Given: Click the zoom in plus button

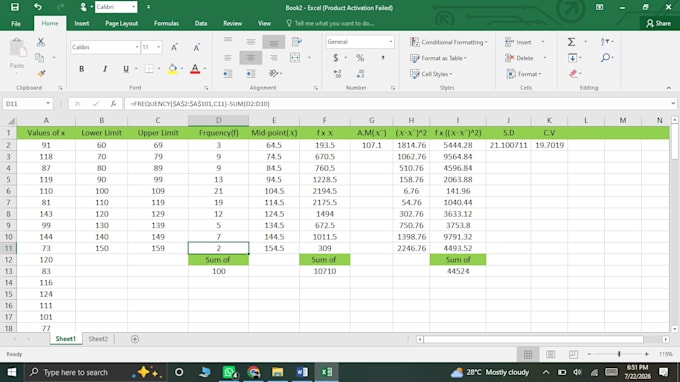Looking at the screenshot, I should coord(646,354).
